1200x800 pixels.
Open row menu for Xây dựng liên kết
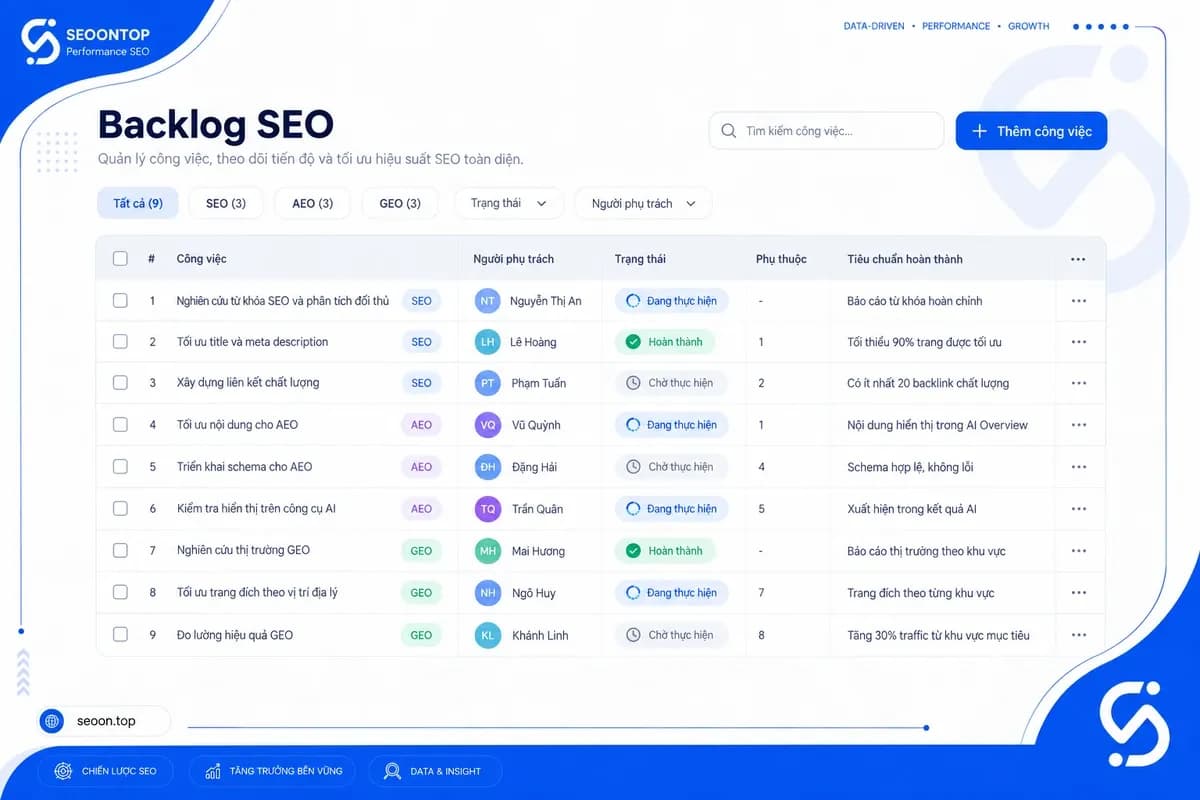pos(1078,383)
